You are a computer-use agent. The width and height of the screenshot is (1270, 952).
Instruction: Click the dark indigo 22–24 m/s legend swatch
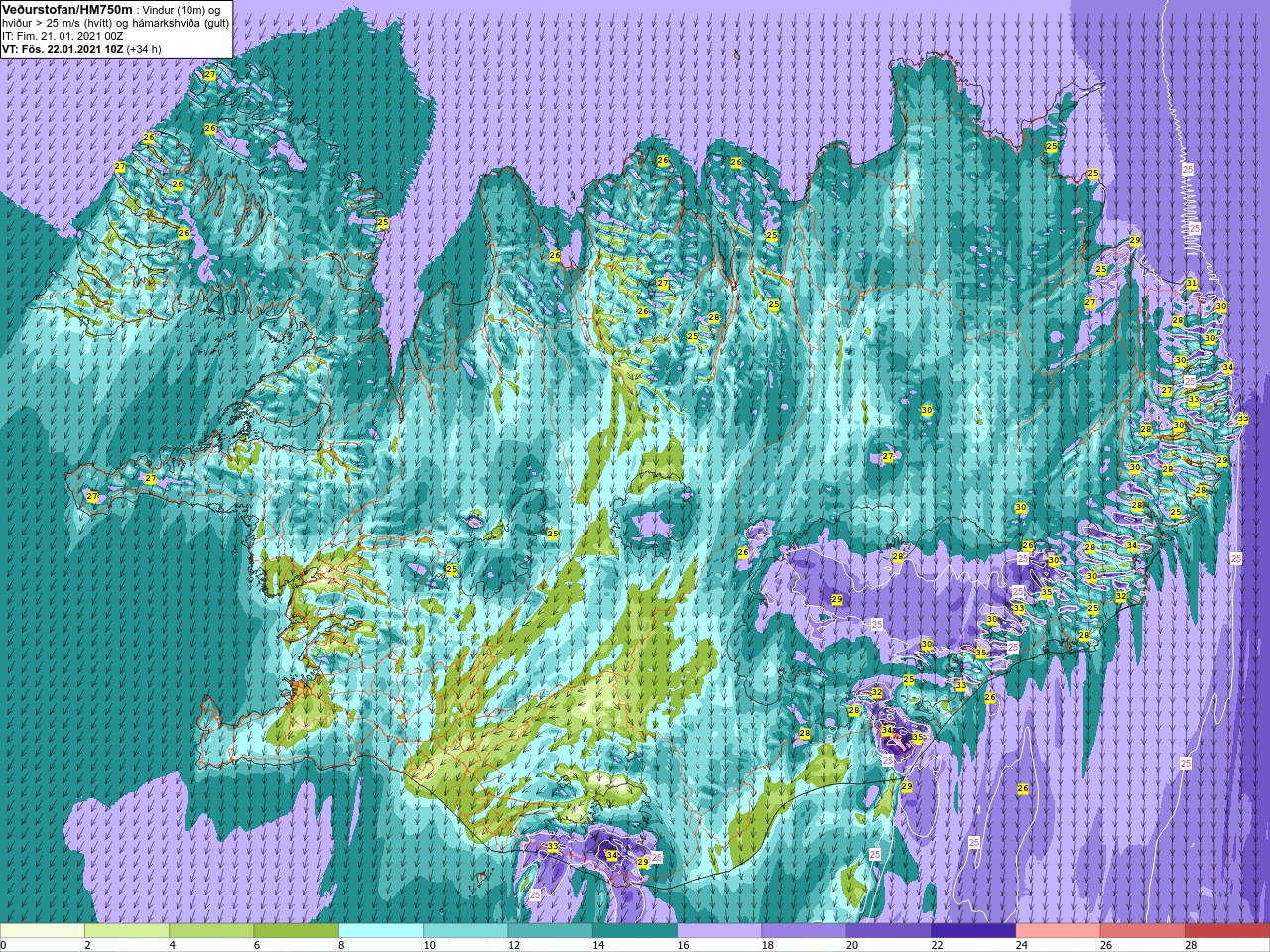coord(973,931)
